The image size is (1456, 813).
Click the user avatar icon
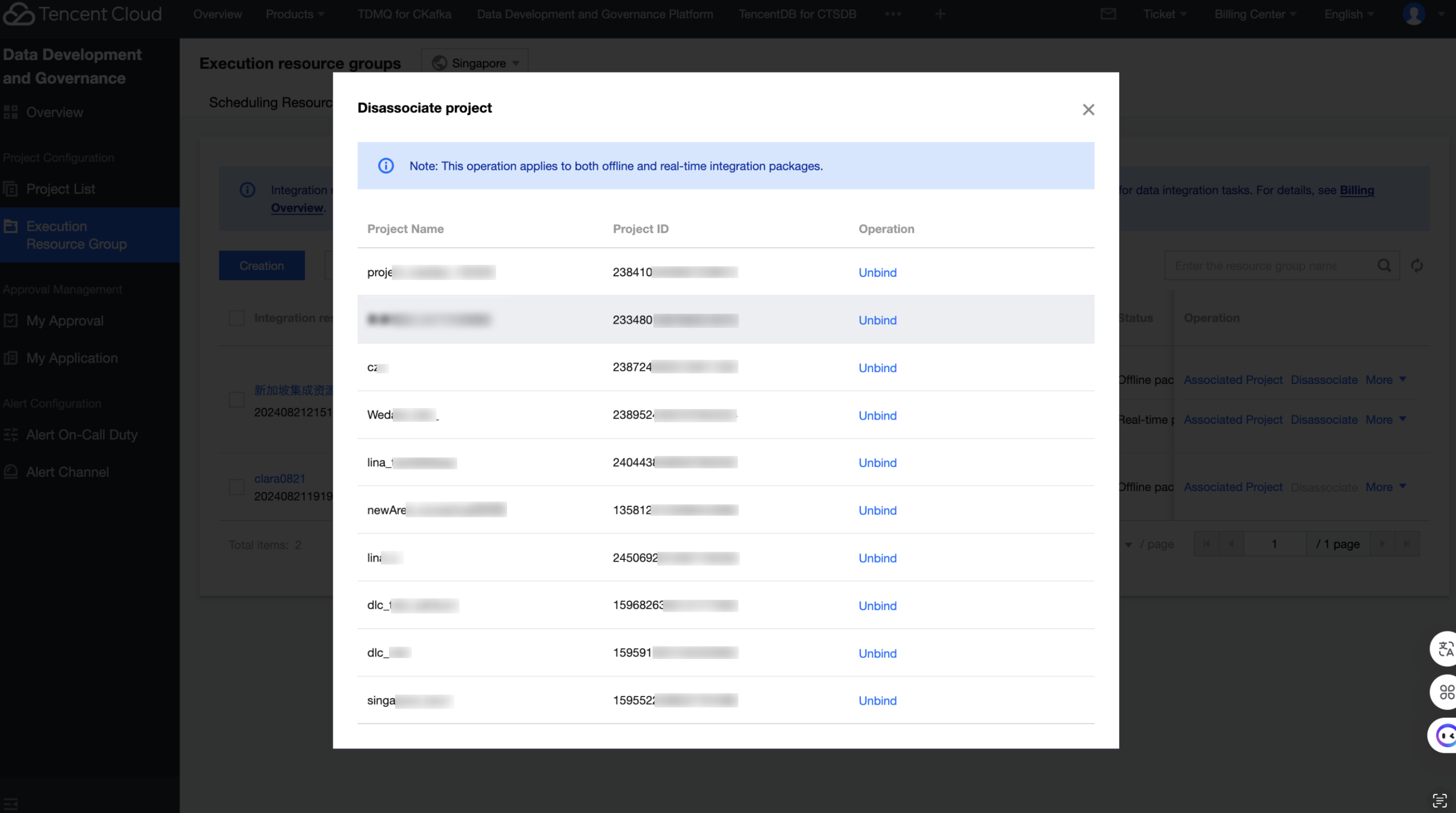(1413, 14)
